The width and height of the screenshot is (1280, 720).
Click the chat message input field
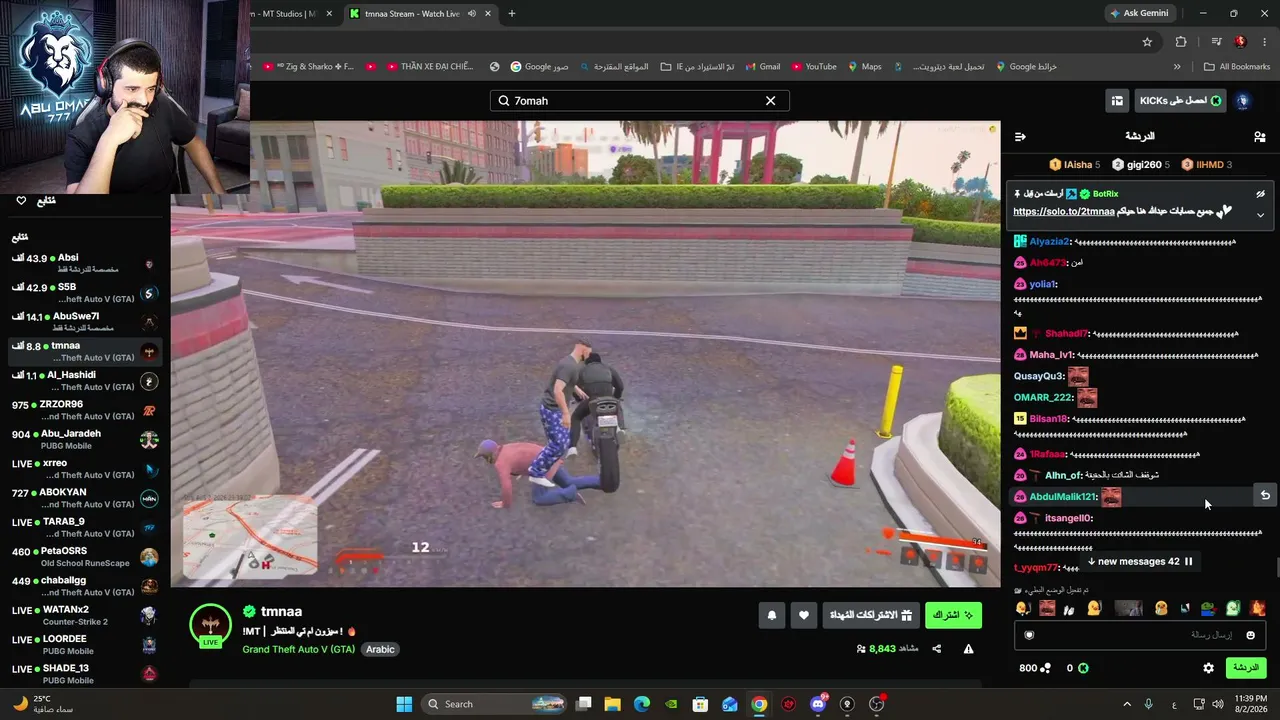pyautogui.click(x=1140, y=635)
